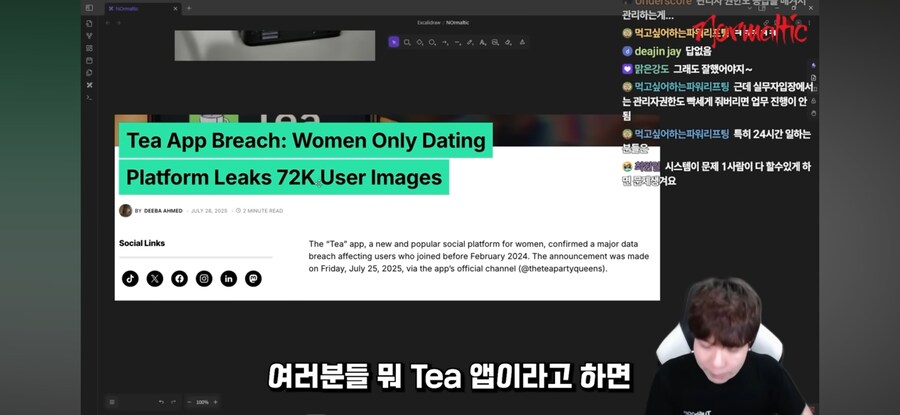Image resolution: width=900 pixels, height=415 pixels.
Task: Select the dark device image on canvas
Action: click(275, 45)
